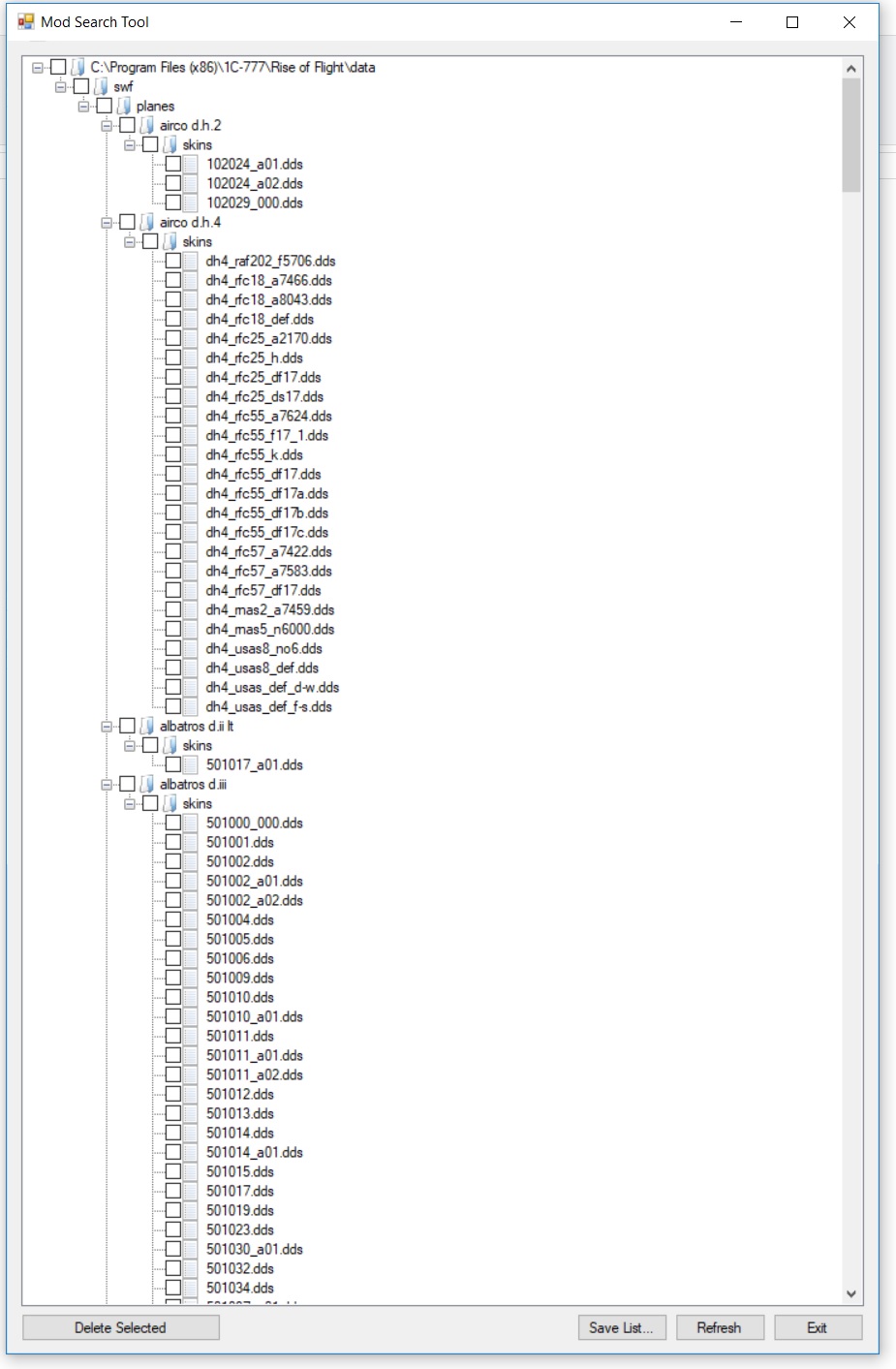Tick the 501002_a01.dds checkbox
The width and height of the screenshot is (896, 1369).
click(173, 881)
